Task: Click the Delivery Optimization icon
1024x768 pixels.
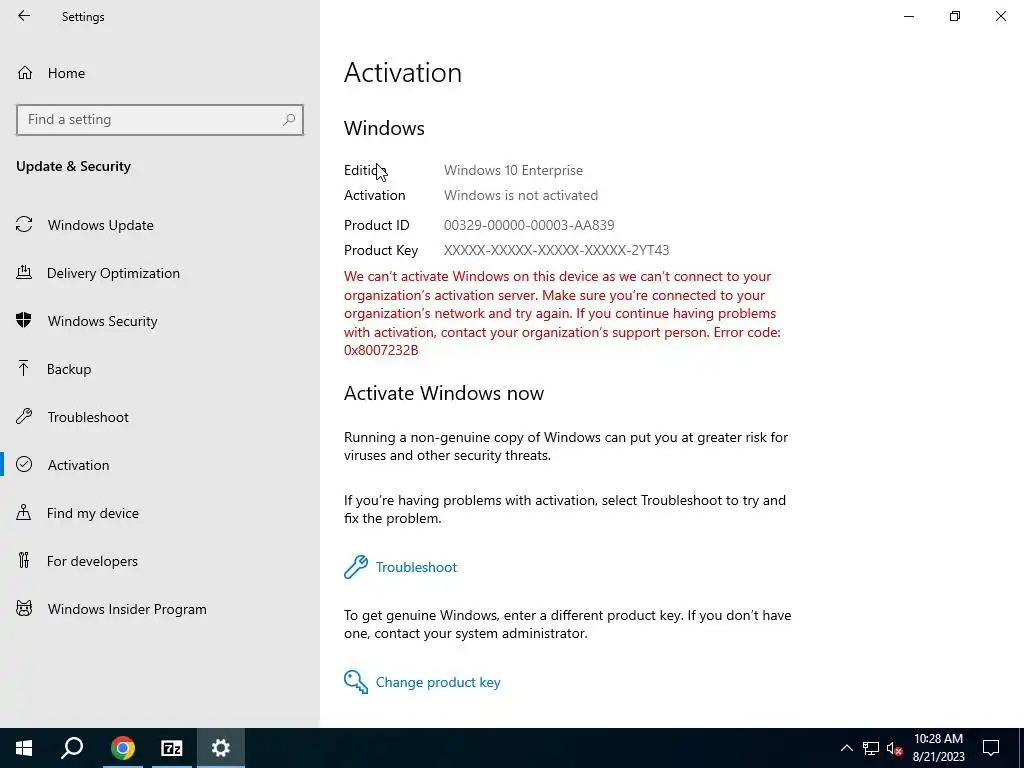Action: point(24,272)
